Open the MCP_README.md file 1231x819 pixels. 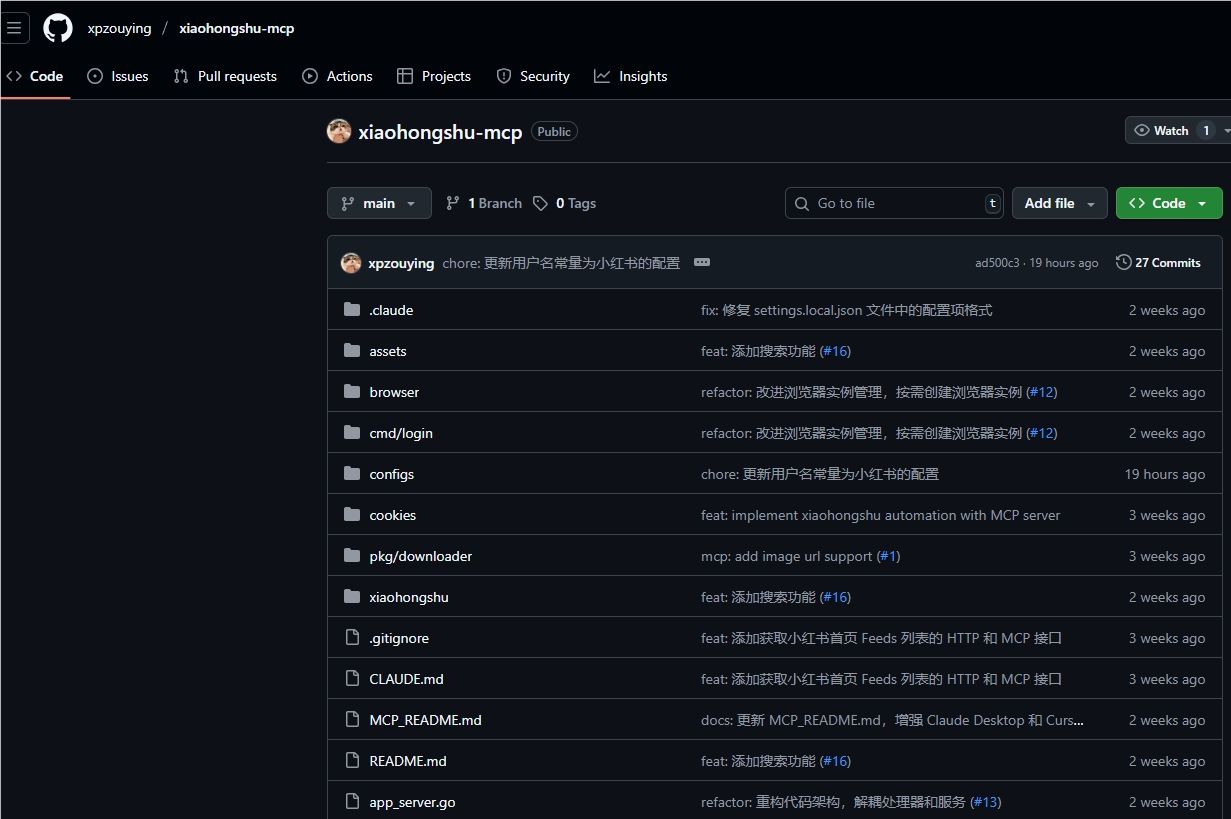click(x=425, y=720)
